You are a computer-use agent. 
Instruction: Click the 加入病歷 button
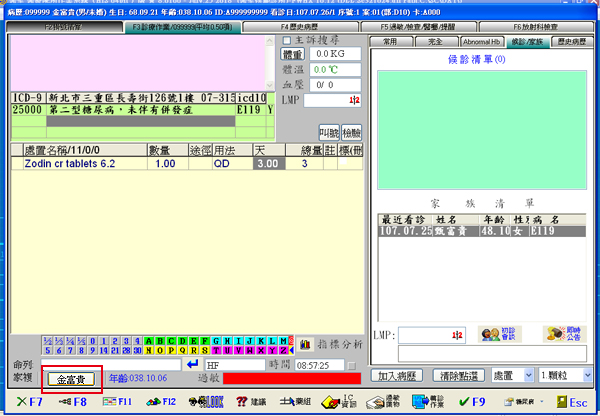tap(400, 376)
